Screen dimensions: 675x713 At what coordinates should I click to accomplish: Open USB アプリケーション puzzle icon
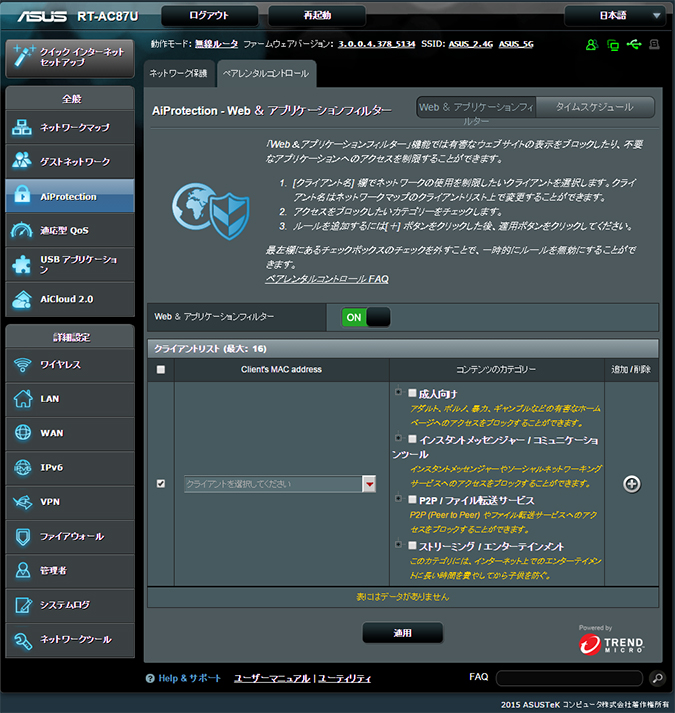click(22, 264)
